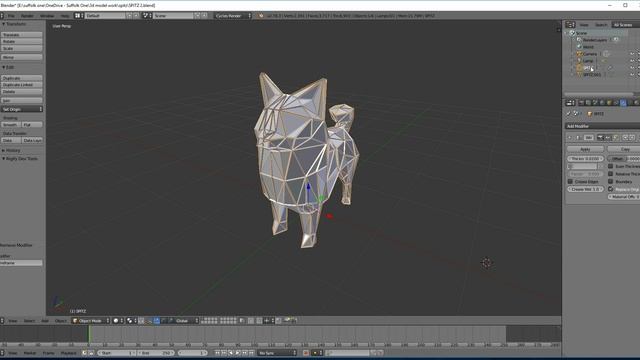Jump to the last frame in the timeline
This screenshot has height=360, width=640.
tap(252, 353)
